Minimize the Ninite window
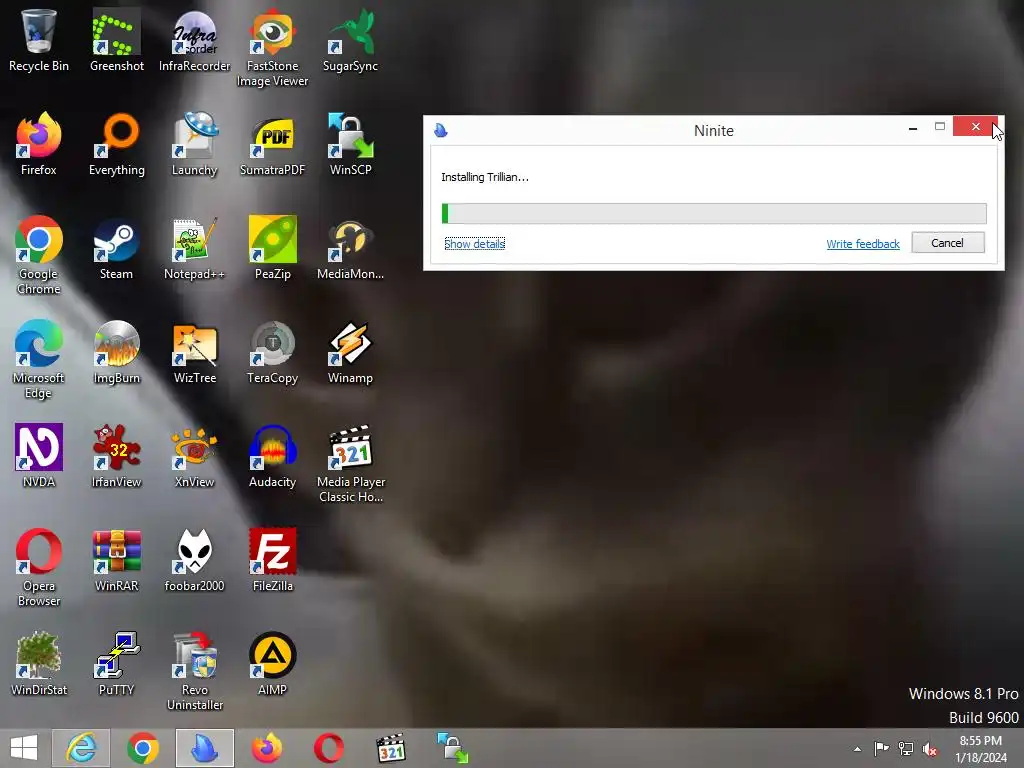This screenshot has width=1024, height=768. point(913,129)
